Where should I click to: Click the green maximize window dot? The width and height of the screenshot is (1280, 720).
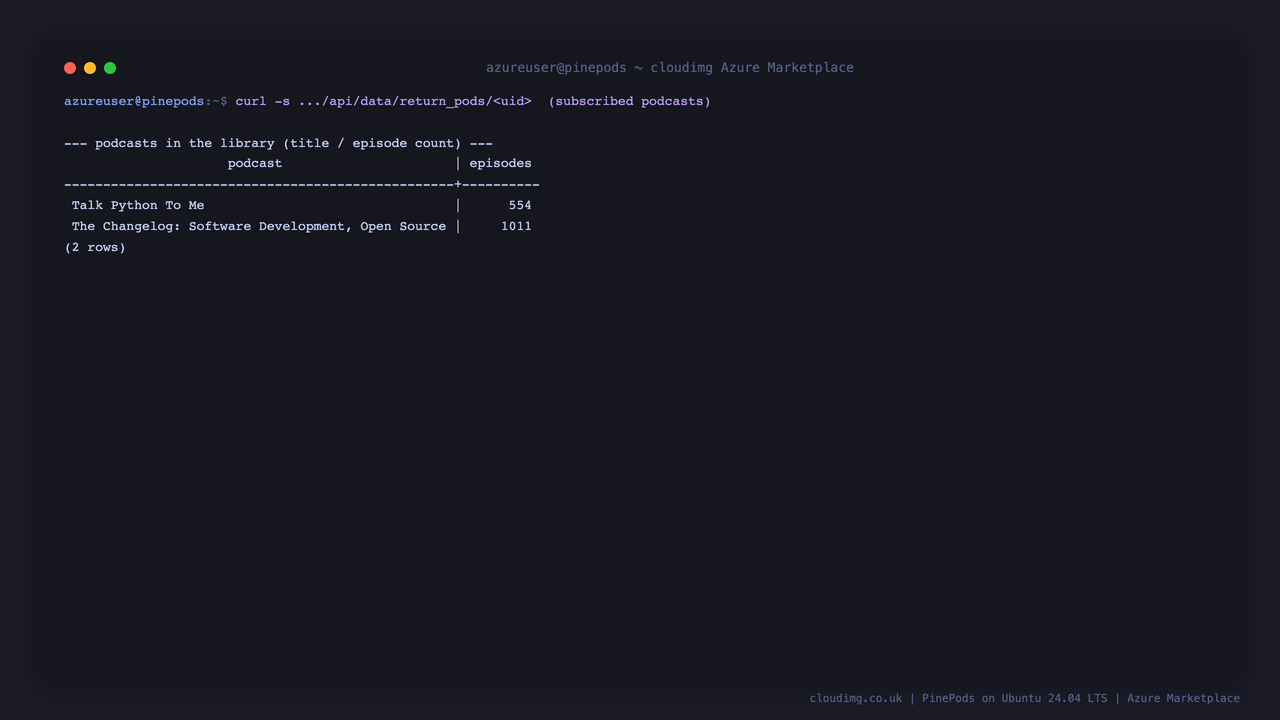point(110,68)
